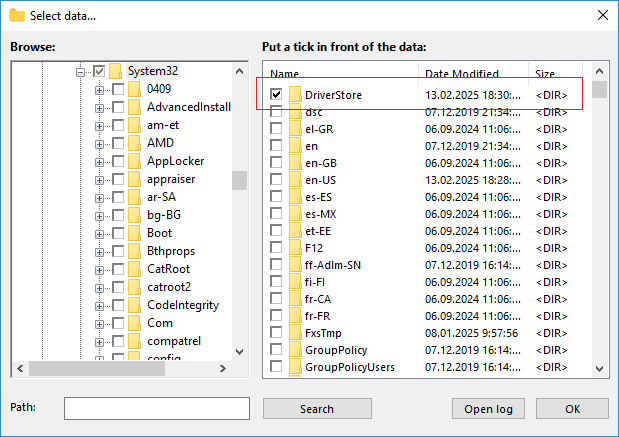Tick the catroot2 tree checkbox
The height and width of the screenshot is (437, 619).
pos(118,287)
